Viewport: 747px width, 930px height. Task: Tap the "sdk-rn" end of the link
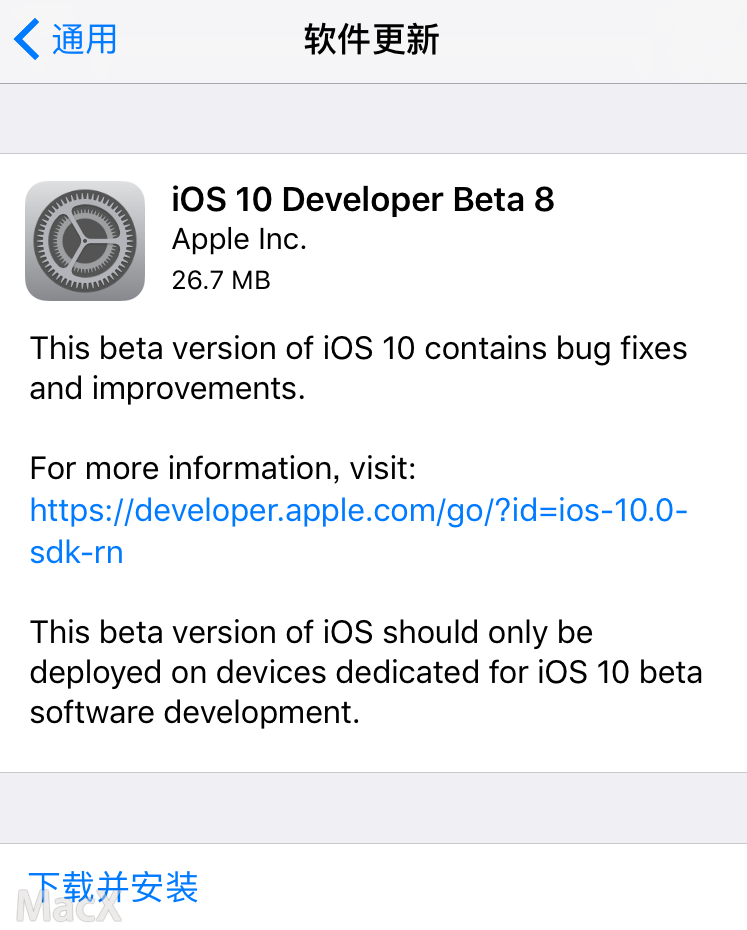coord(77,552)
